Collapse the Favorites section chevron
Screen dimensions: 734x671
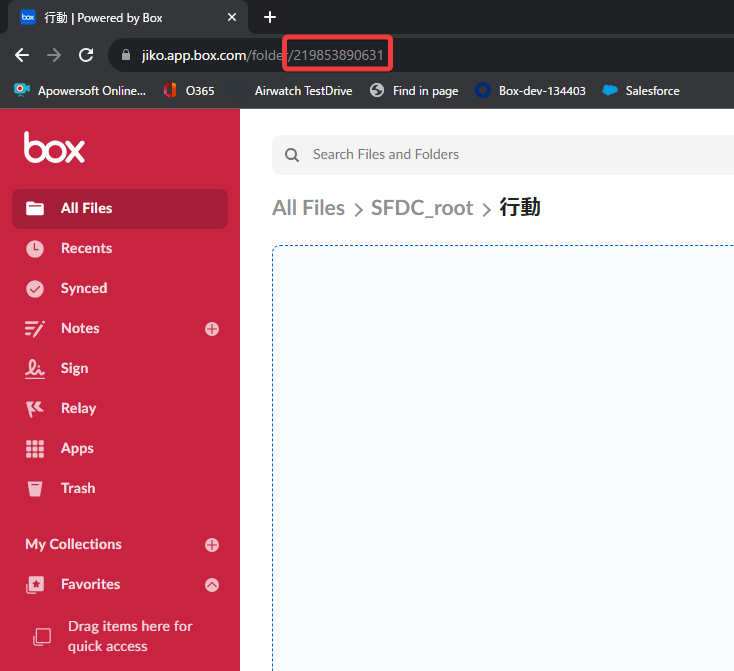[212, 585]
